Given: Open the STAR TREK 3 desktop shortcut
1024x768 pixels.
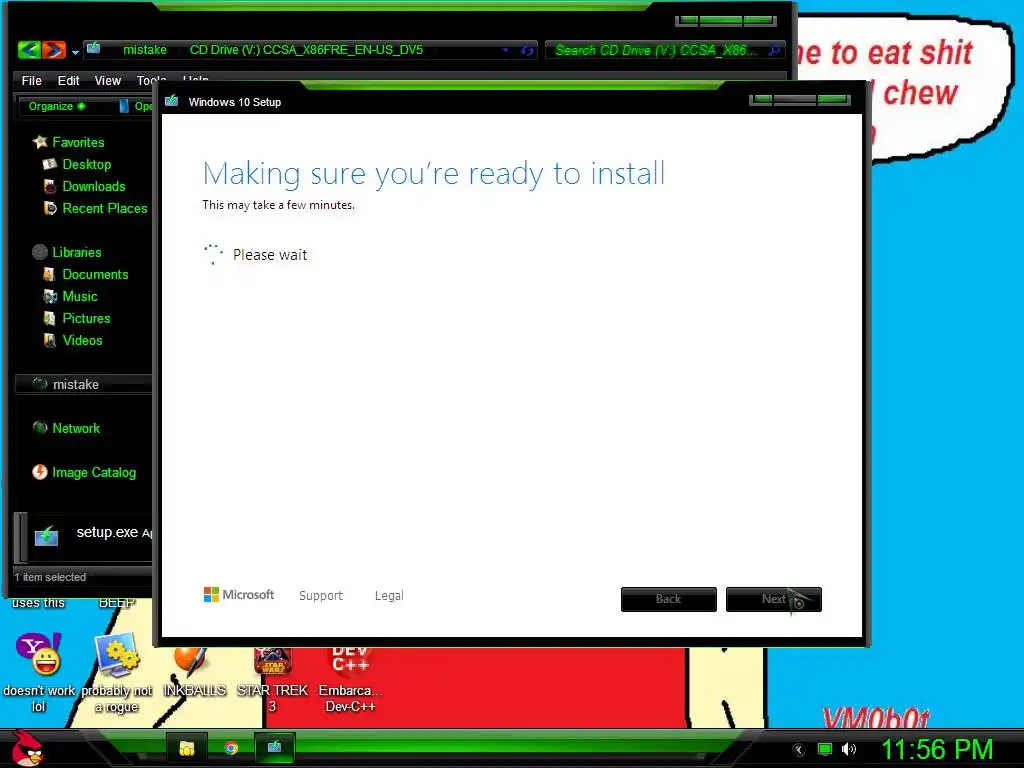Looking at the screenshot, I should pyautogui.click(x=272, y=680).
